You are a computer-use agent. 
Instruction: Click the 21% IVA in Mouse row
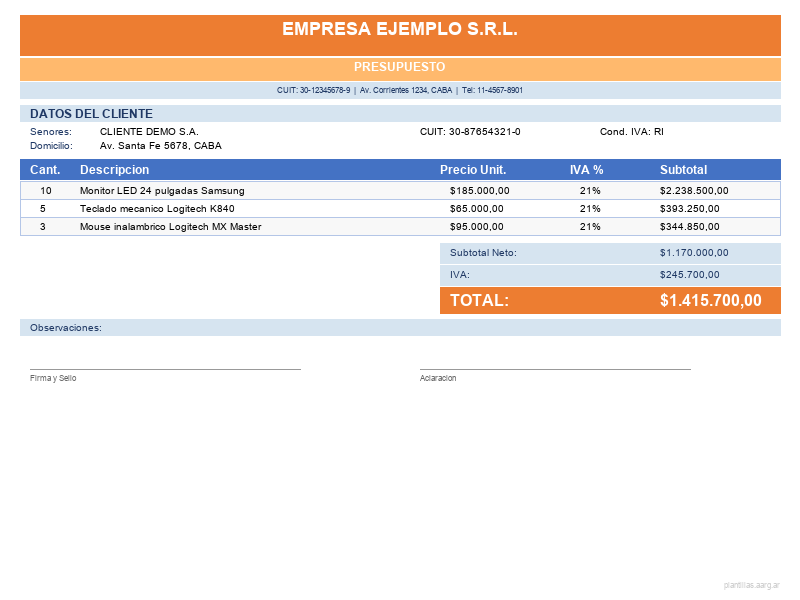(x=590, y=227)
